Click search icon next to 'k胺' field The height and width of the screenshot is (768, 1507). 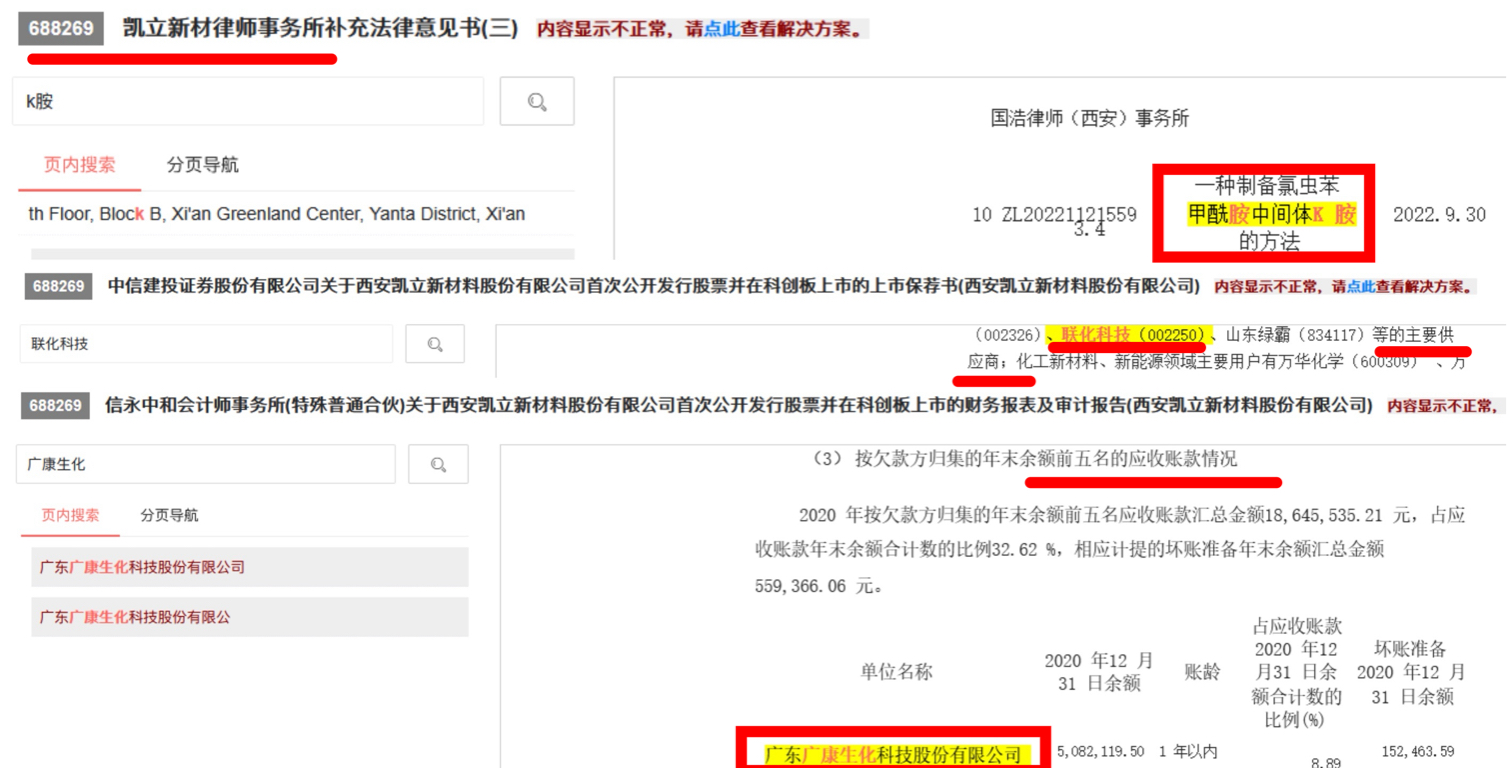pos(537,101)
